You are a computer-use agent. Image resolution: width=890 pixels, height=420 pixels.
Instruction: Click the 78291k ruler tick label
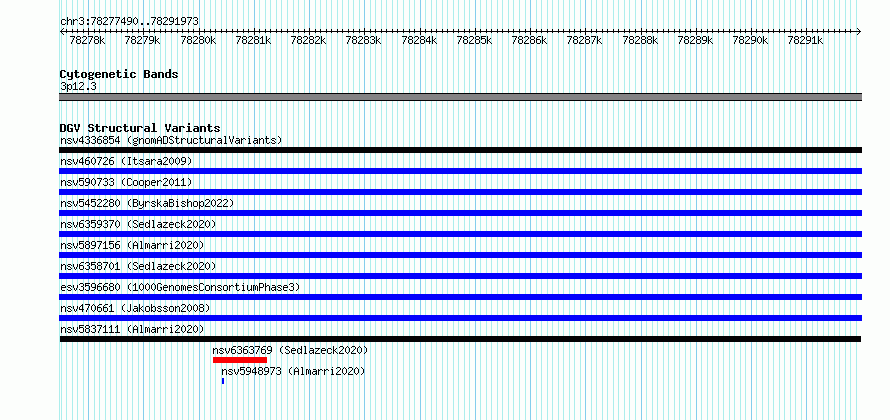pos(805,40)
